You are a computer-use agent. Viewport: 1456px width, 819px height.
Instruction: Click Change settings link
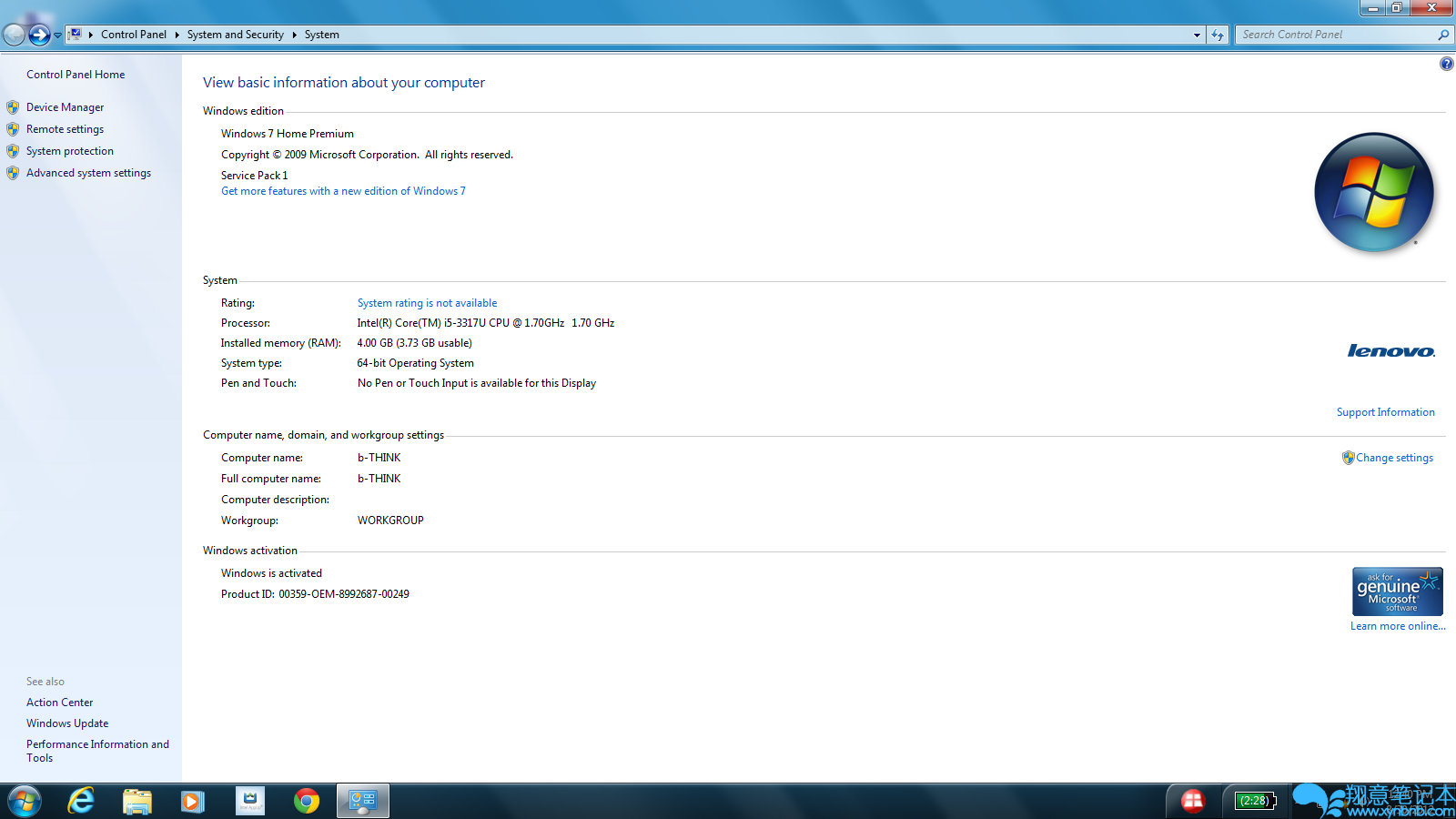point(1394,458)
